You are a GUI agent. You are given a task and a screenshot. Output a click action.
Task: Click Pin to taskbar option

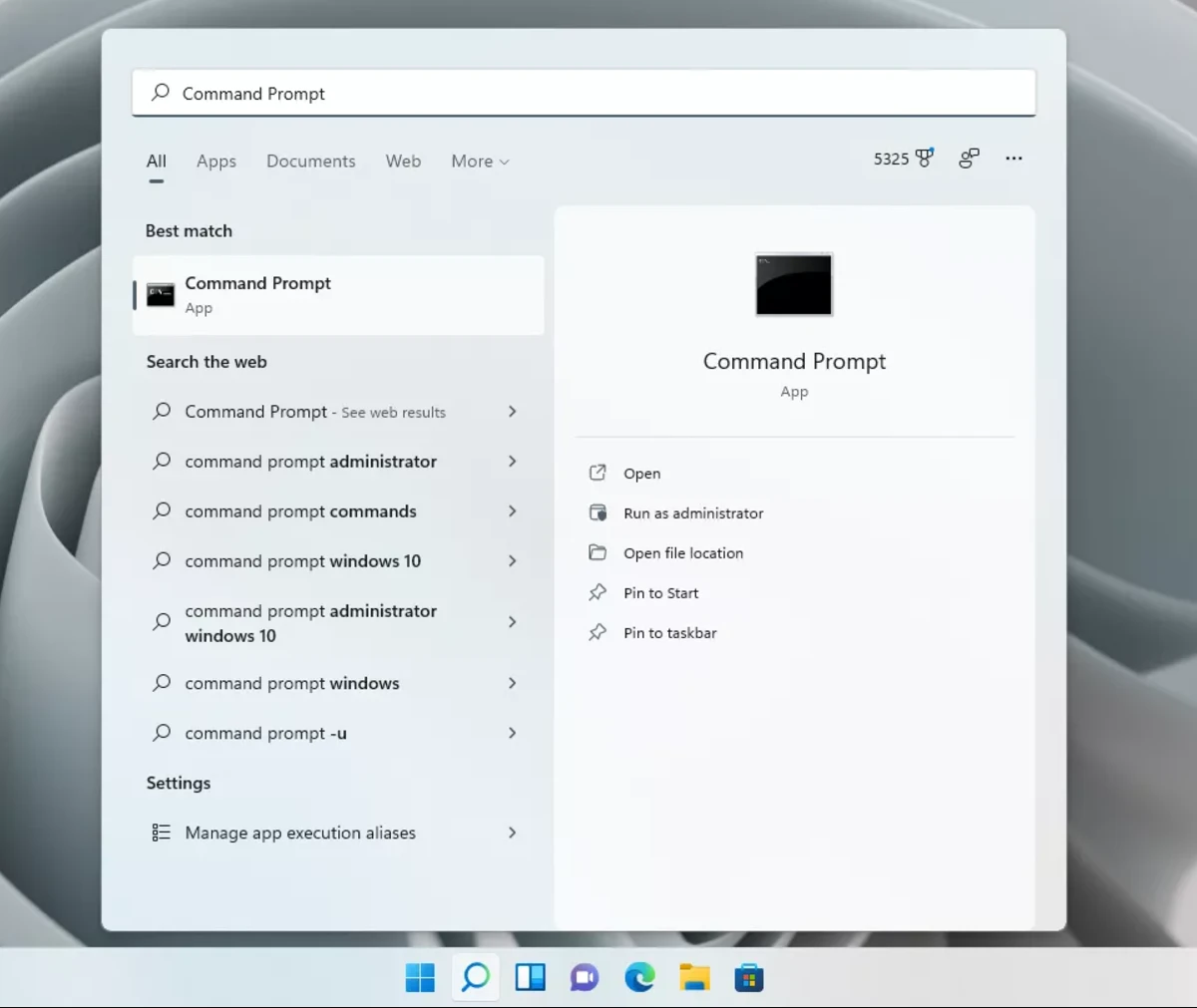click(x=668, y=632)
